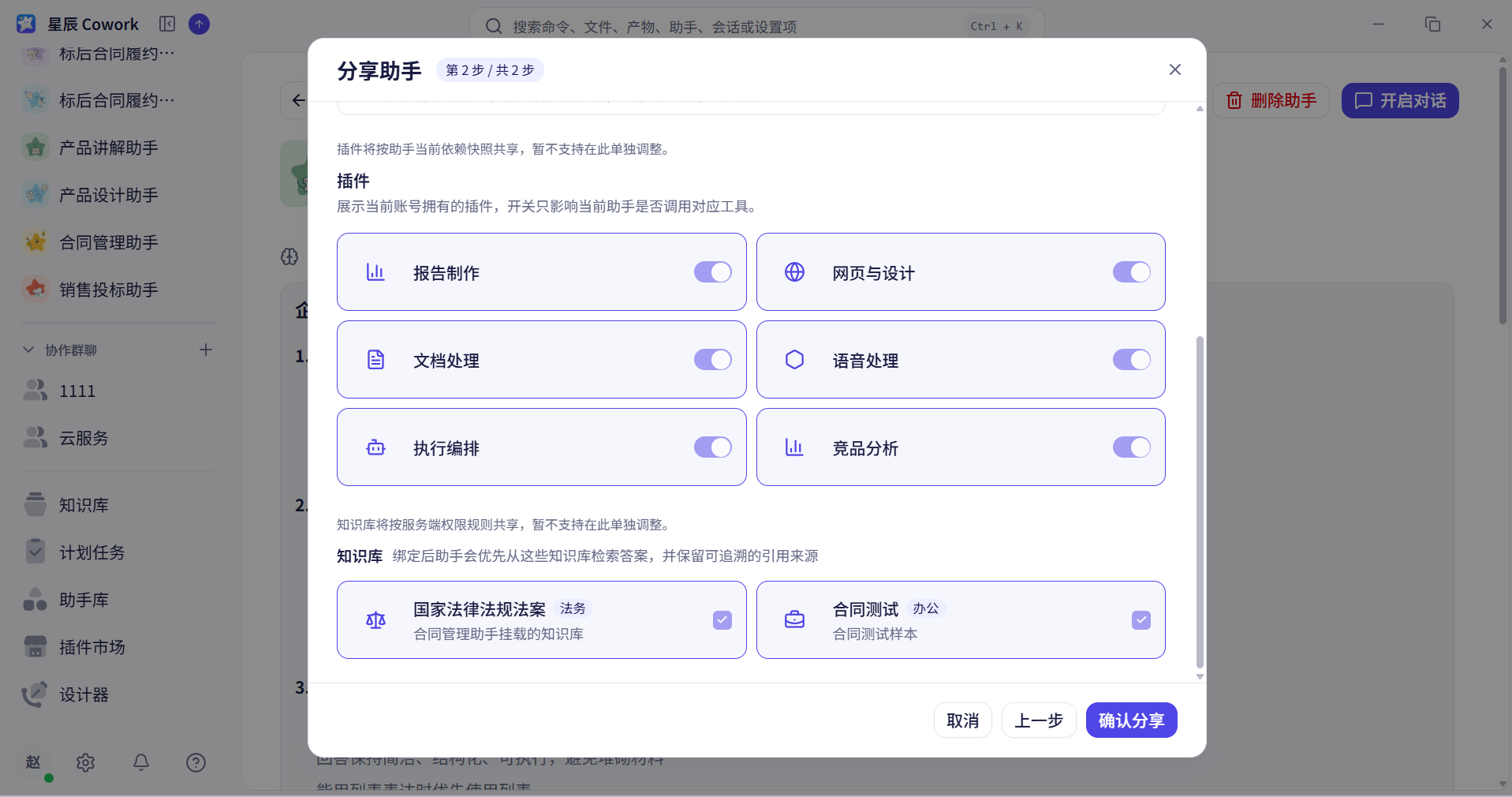Open settings gear in sidebar footer
Screen dimensions: 1512x797
coord(85,762)
